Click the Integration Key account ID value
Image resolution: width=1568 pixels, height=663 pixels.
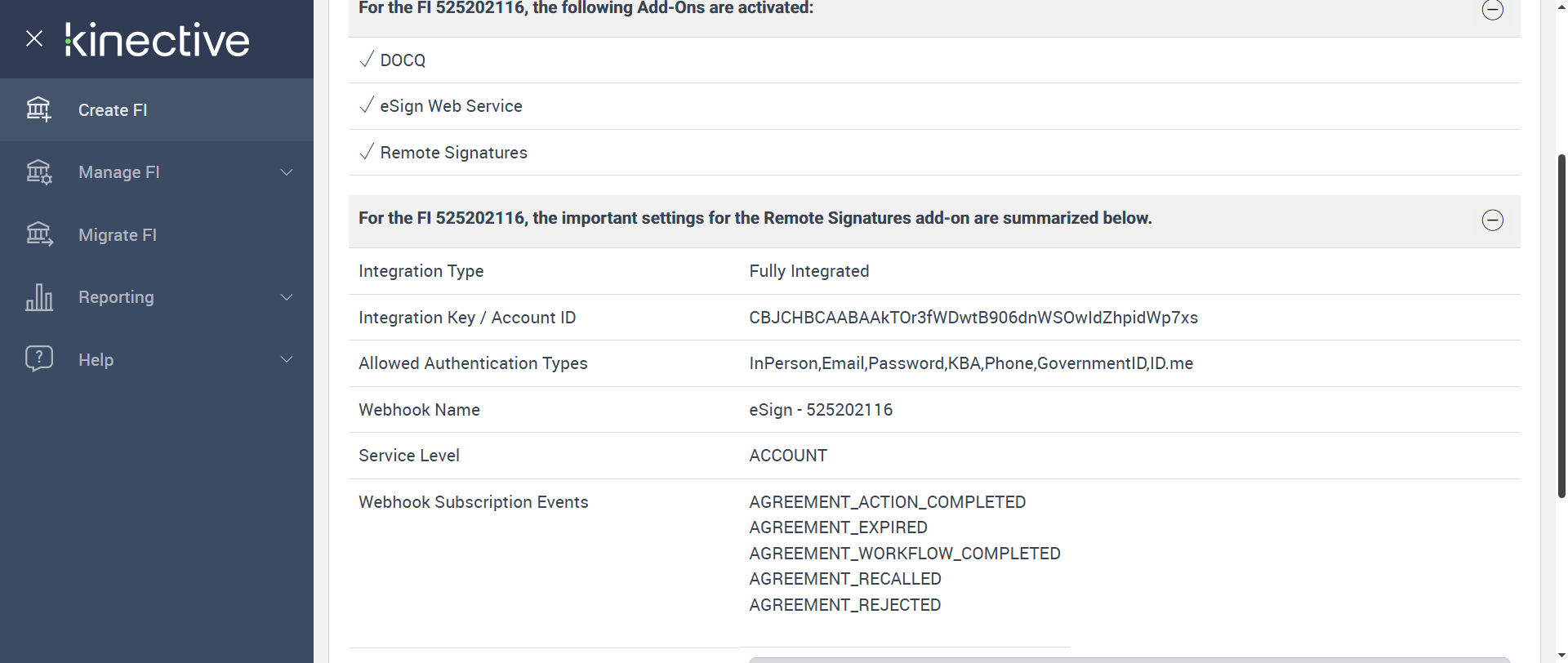[973, 318]
